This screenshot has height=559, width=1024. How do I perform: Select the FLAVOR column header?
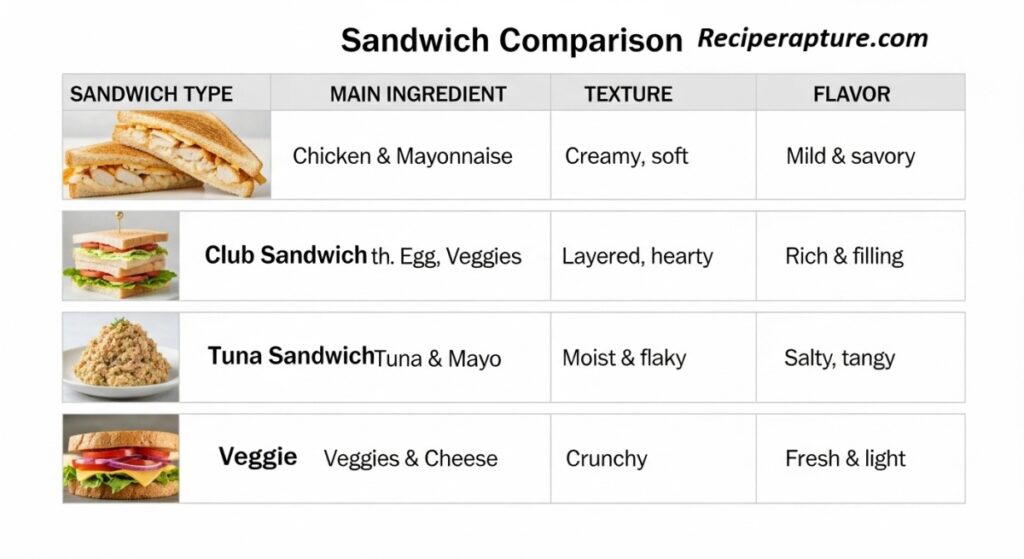tap(851, 94)
